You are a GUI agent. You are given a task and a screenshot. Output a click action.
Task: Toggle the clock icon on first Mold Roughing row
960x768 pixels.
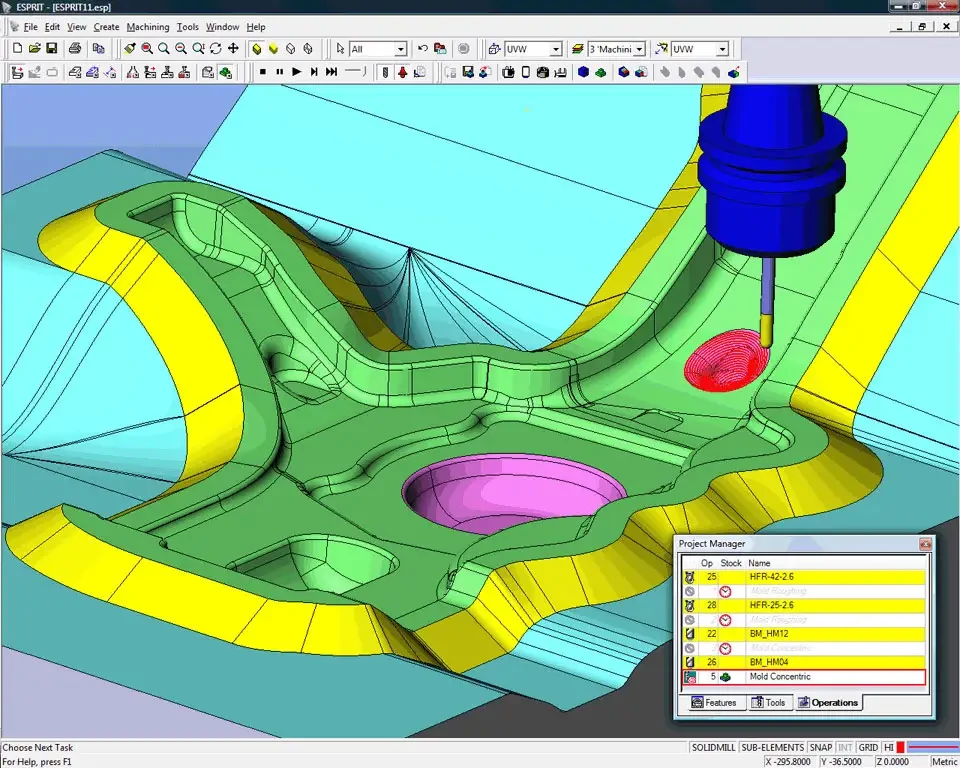(725, 592)
